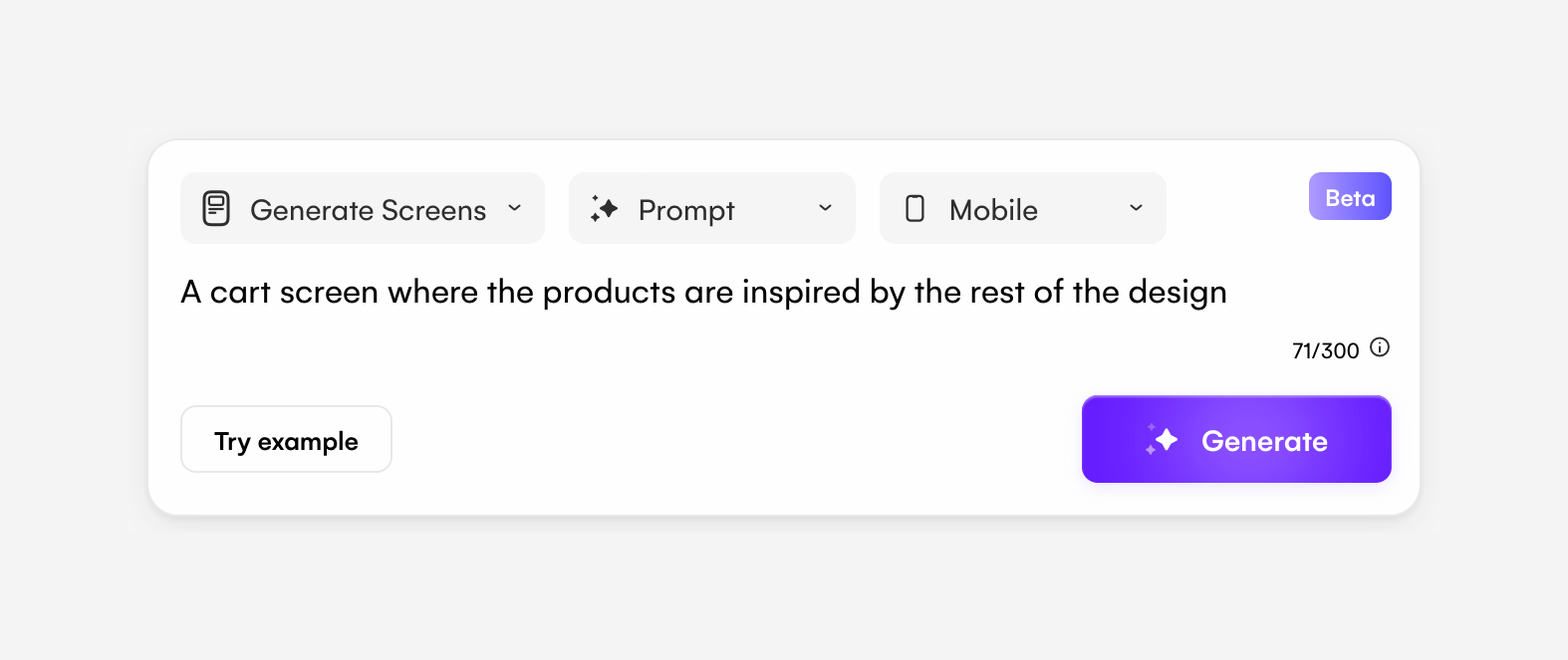Image resolution: width=1568 pixels, height=660 pixels.
Task: Place cursor on the word "inspired"
Action: click(x=801, y=293)
